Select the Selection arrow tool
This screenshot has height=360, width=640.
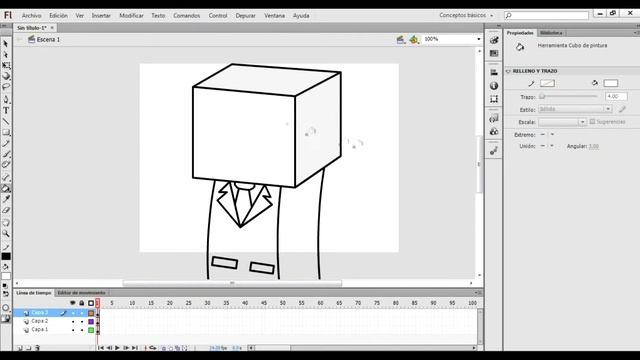click(x=6, y=44)
